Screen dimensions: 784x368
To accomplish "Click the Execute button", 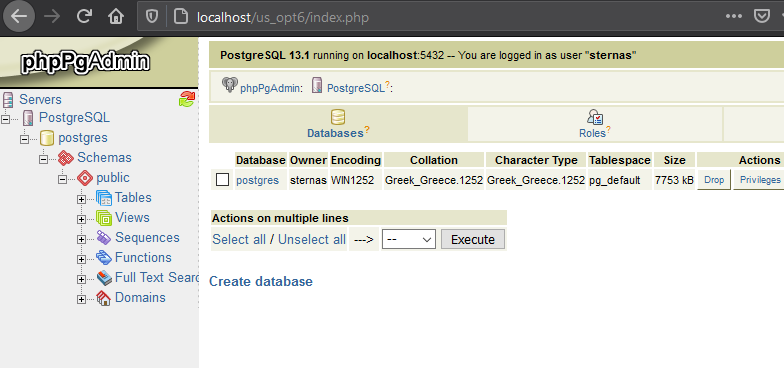I will point(472,240).
